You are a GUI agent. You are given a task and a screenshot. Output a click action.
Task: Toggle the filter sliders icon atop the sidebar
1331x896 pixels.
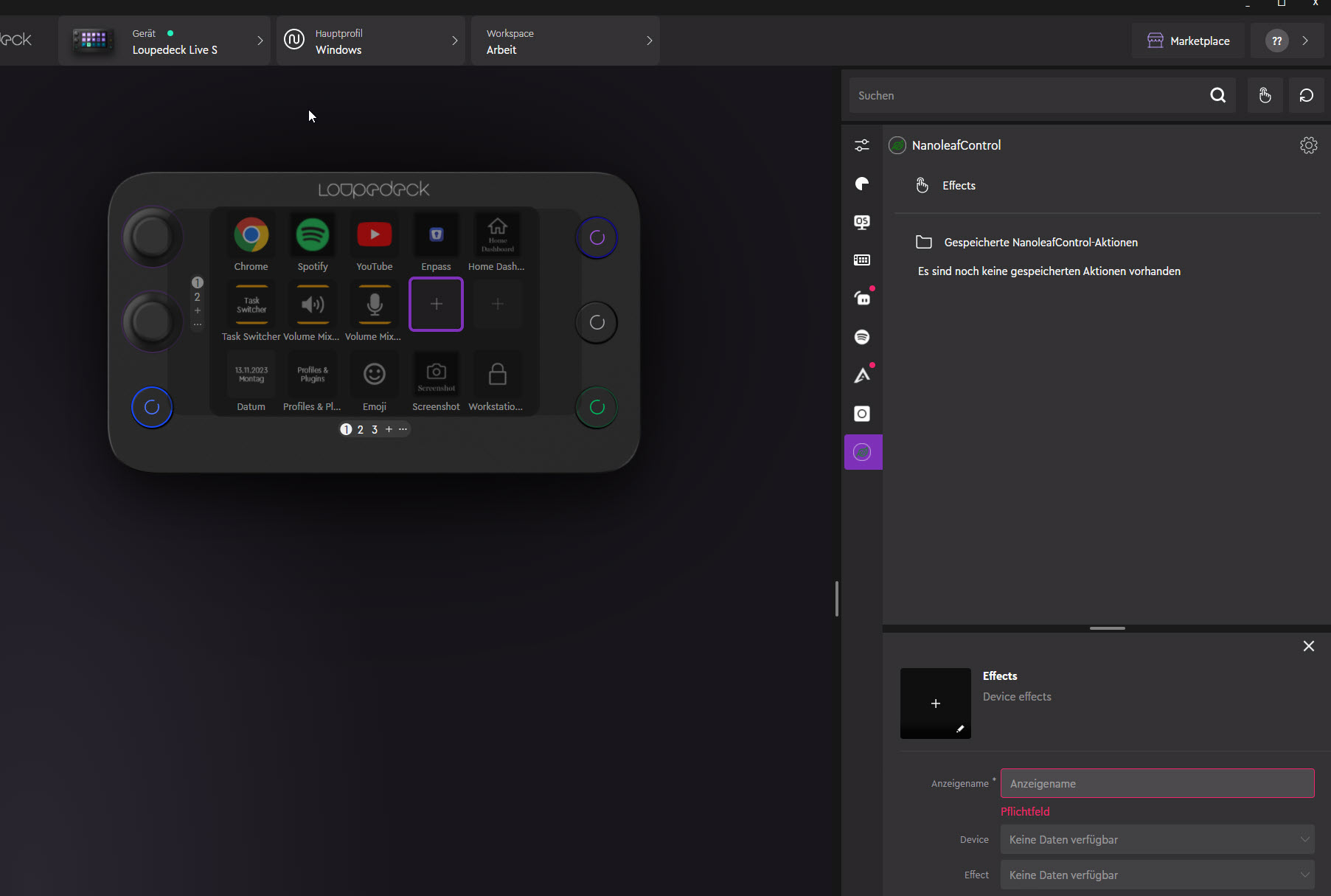pos(862,145)
